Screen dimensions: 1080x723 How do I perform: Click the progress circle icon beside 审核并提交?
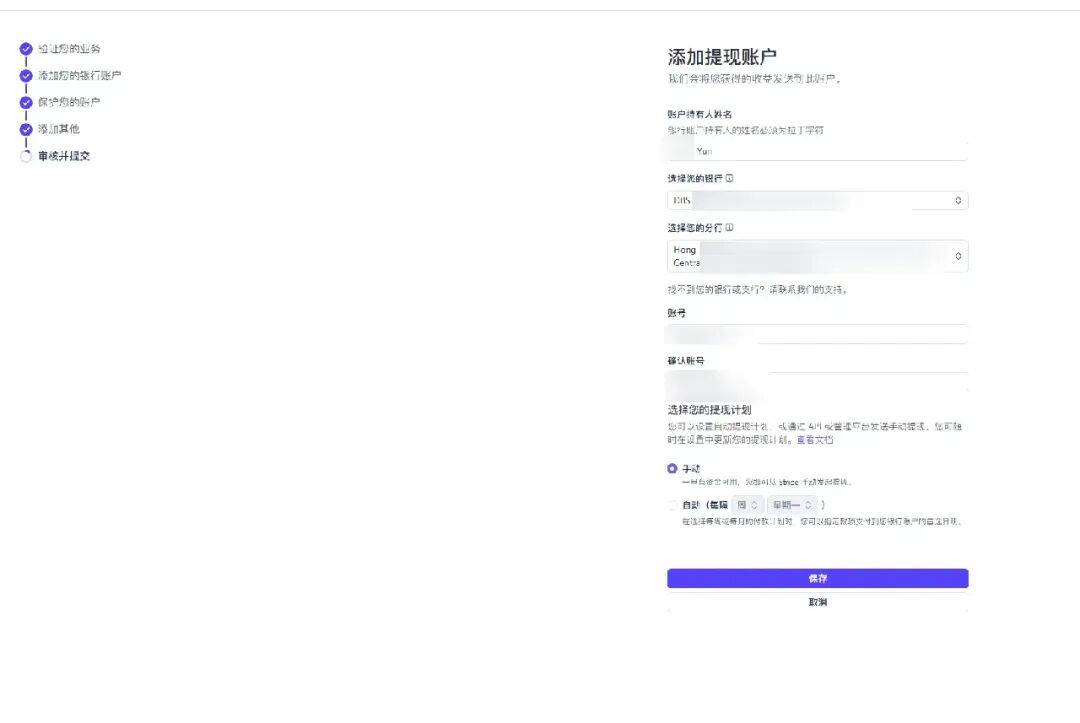coord(26,156)
